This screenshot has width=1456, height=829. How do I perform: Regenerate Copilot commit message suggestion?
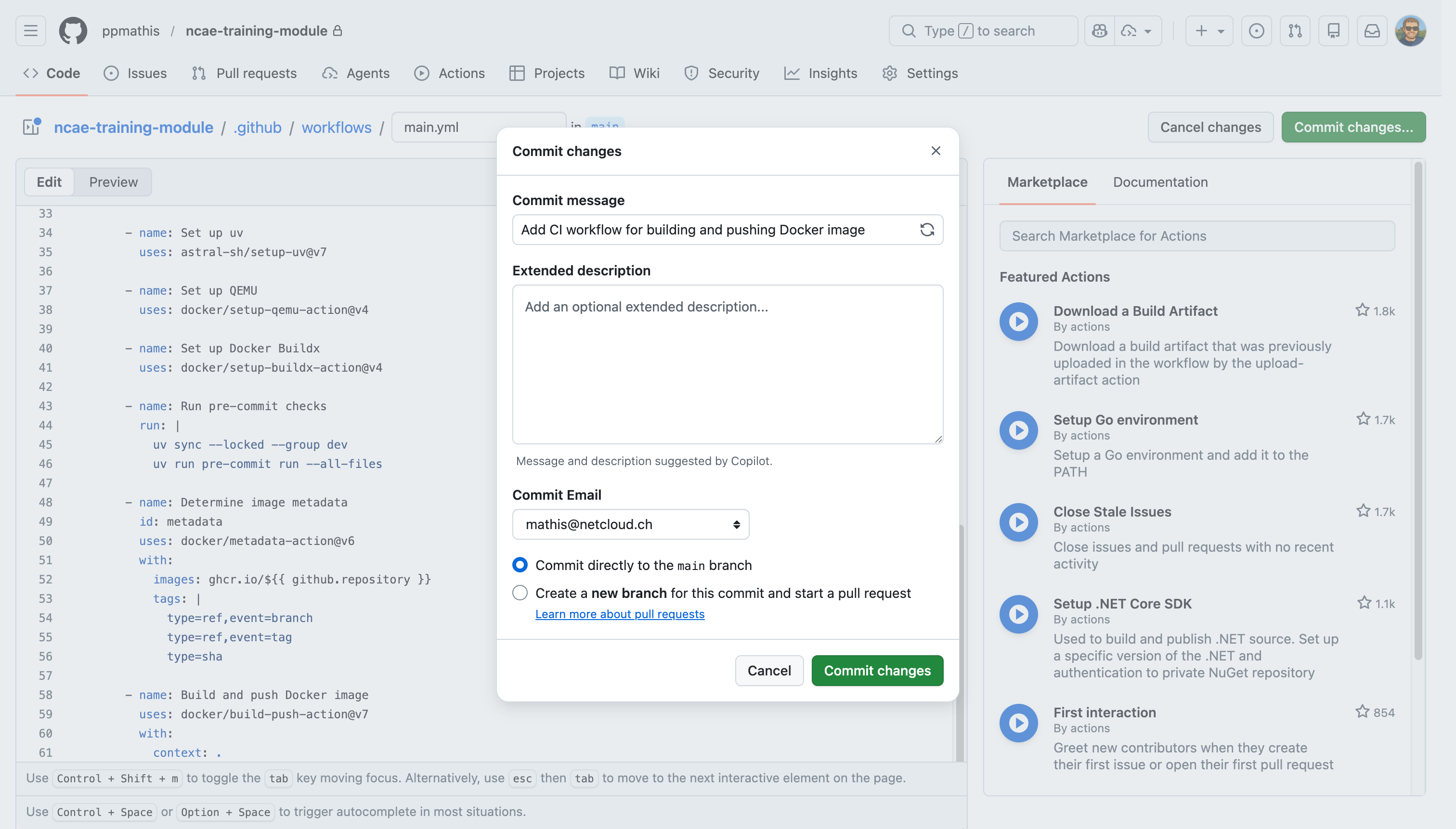point(927,230)
